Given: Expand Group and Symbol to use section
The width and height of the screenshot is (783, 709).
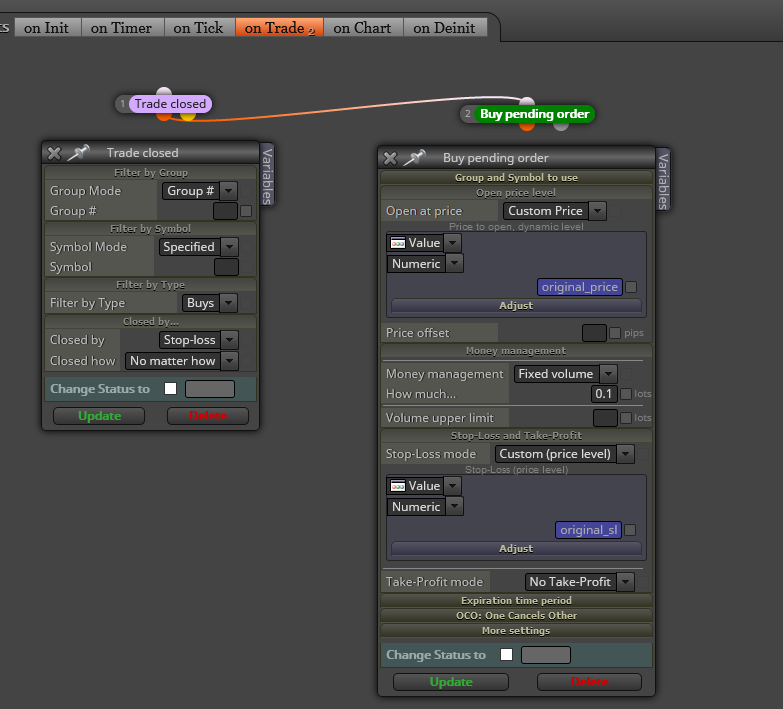Looking at the screenshot, I should click(x=516, y=178).
